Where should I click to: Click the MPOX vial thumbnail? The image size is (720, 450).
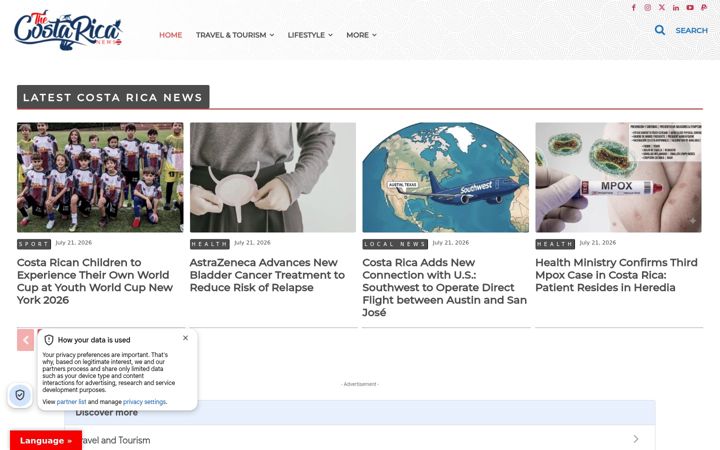coord(619,177)
